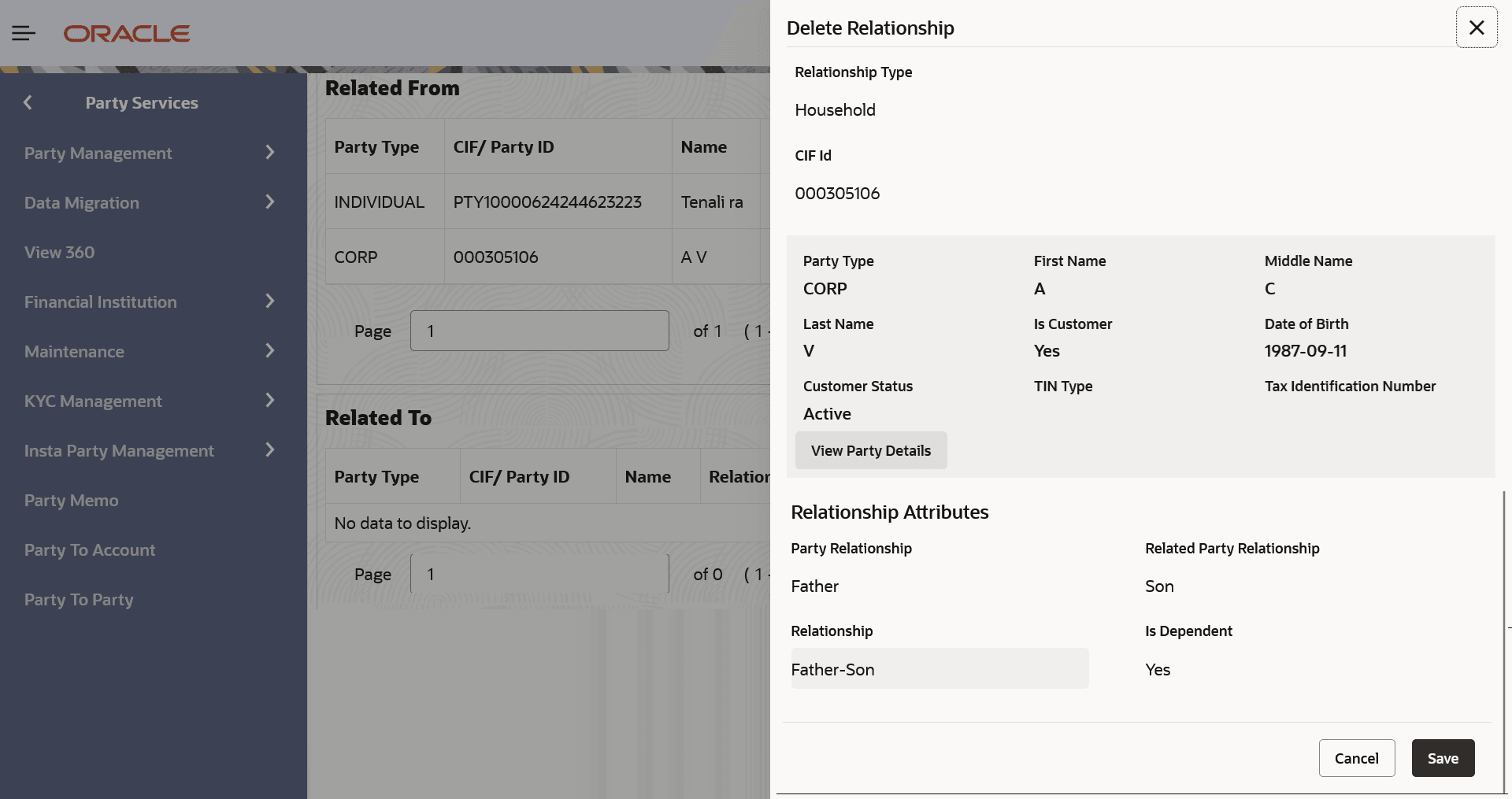Screen dimensions: 1512x799
Task: Click Related From page number field
Action: pos(539,331)
